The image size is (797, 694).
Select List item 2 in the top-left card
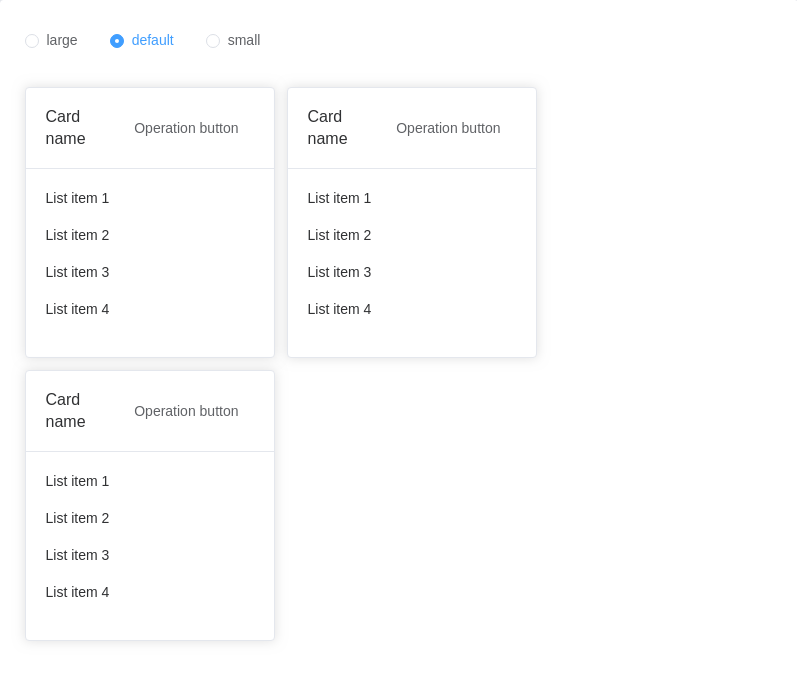pyautogui.click(x=77, y=235)
